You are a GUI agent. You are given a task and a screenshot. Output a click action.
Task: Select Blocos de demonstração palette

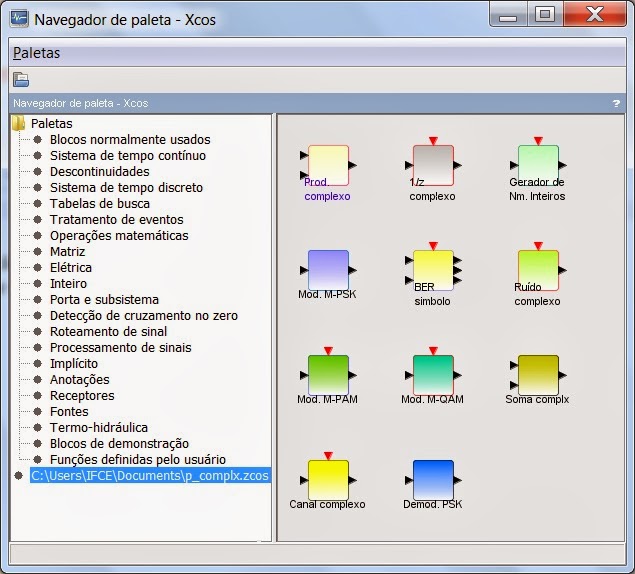[x=119, y=444]
